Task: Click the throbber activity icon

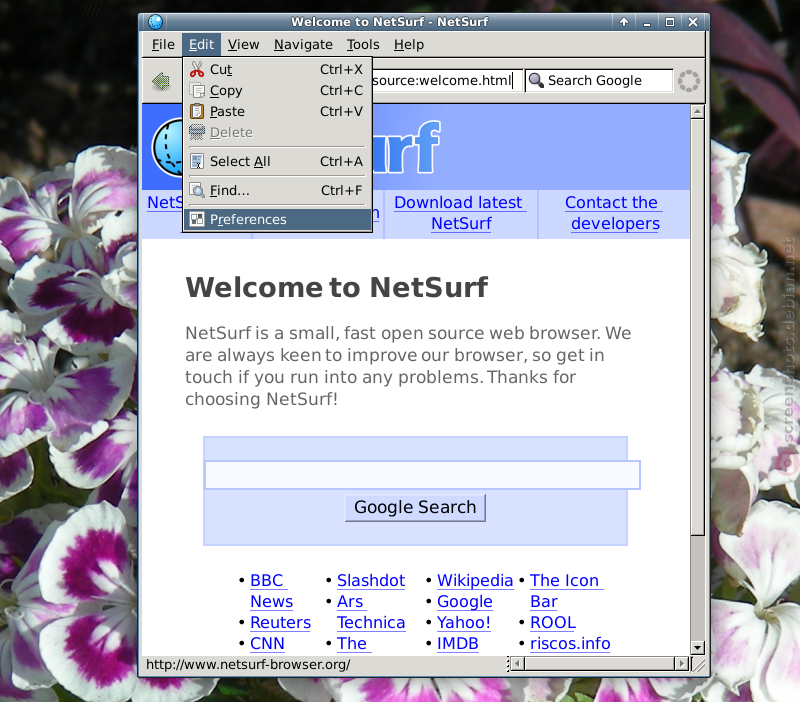Action: click(x=689, y=81)
